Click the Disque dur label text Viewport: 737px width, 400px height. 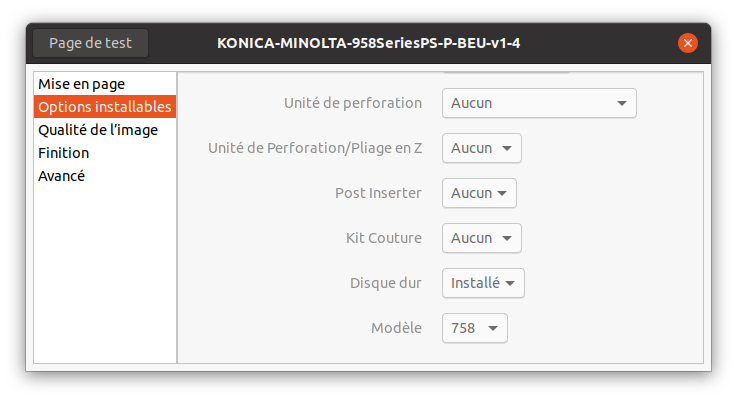[386, 283]
